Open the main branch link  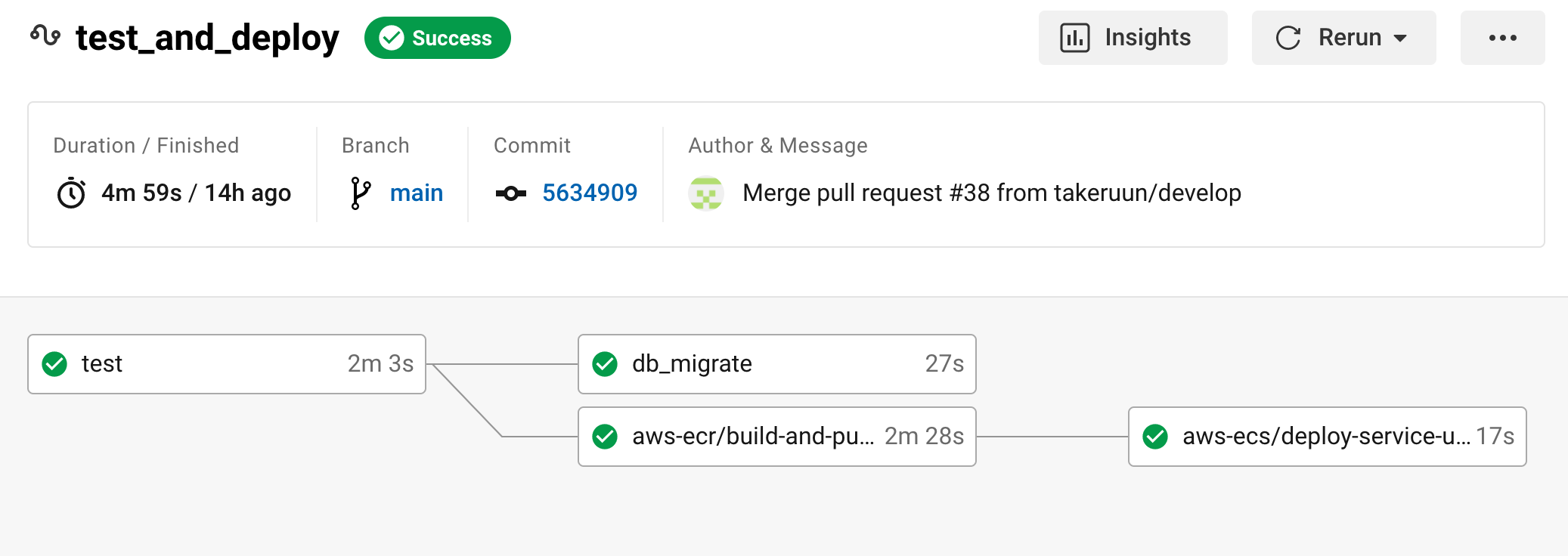pyautogui.click(x=416, y=193)
